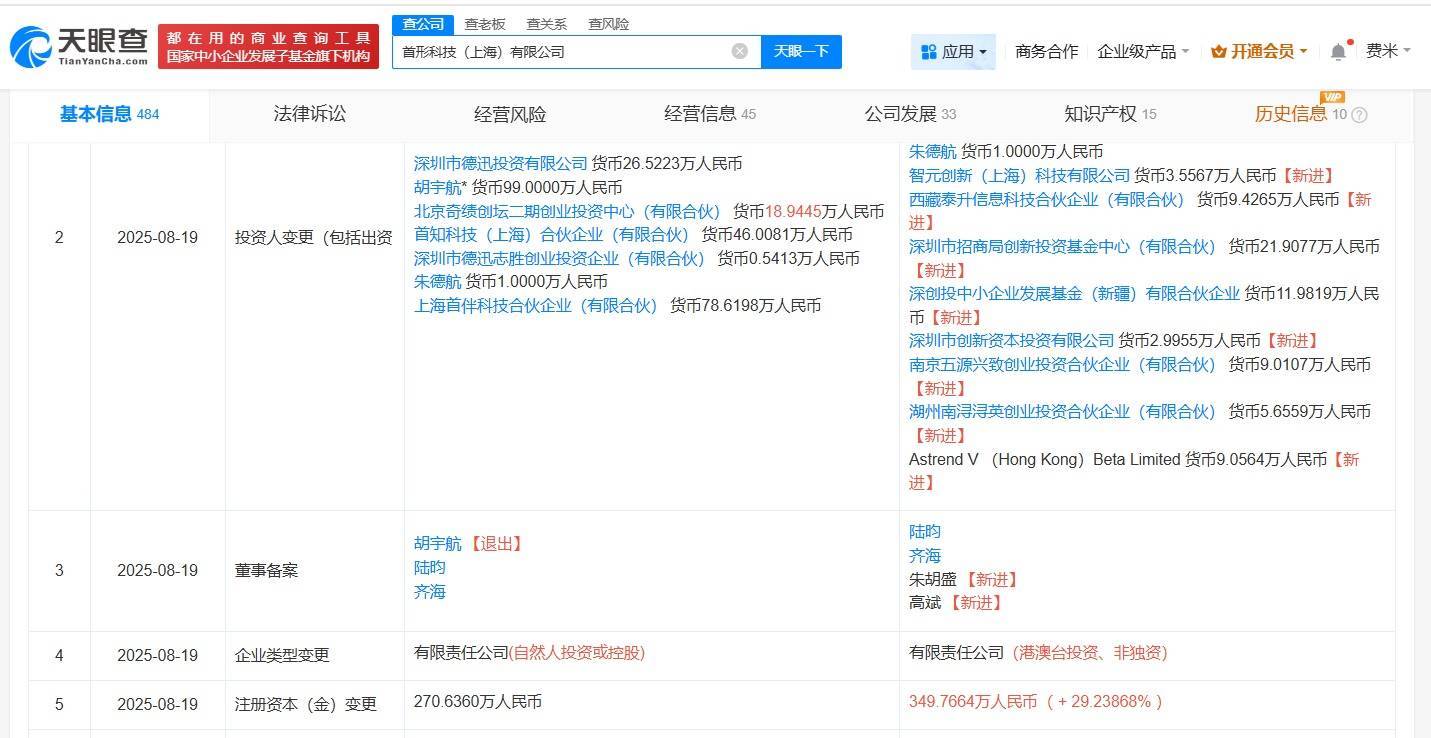Click the 天眼查 logo
This screenshot has height=738, width=1431.
tap(80, 45)
